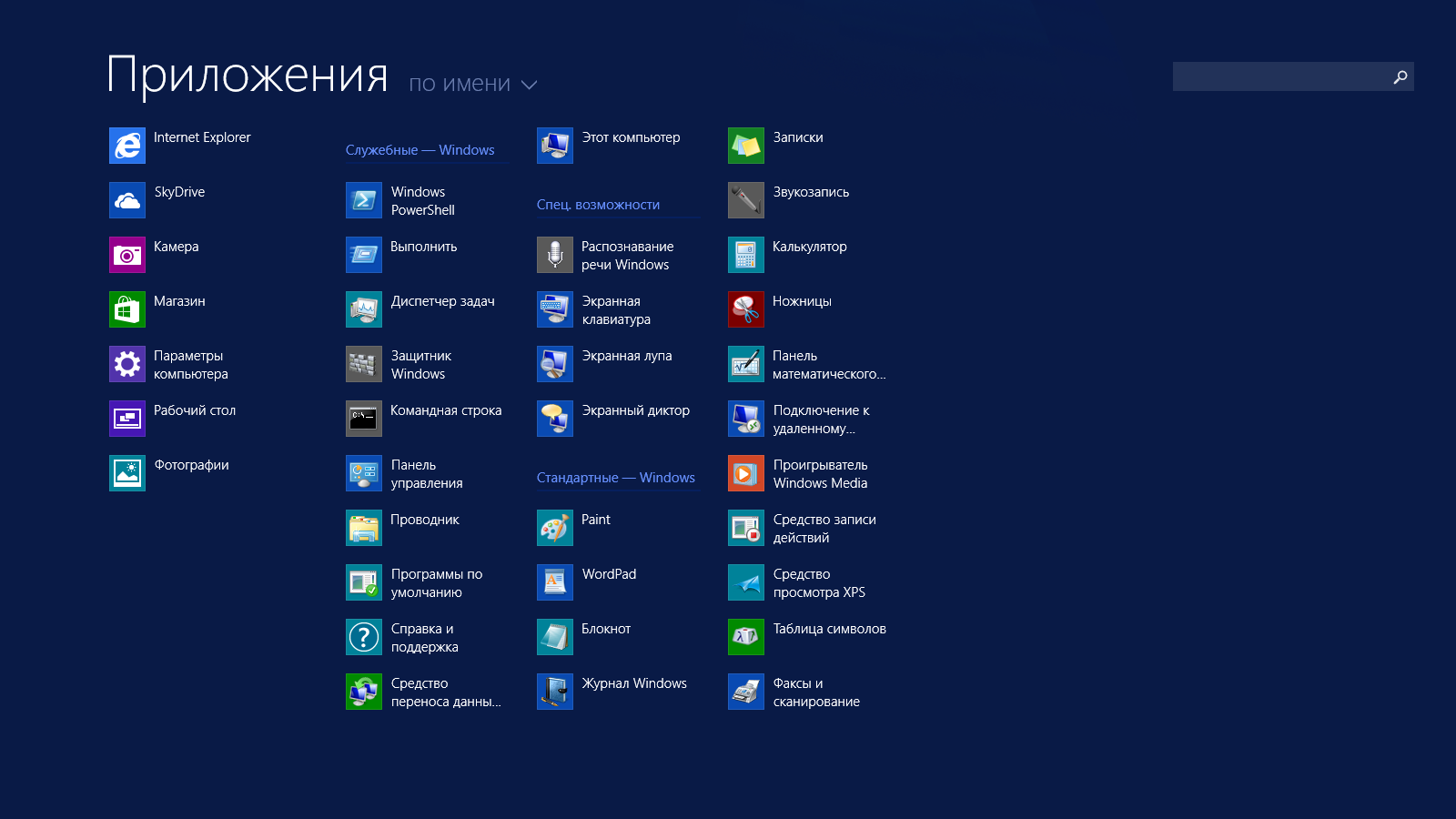The image size is (1456, 819).
Task: Click the 'WordPad' label text
Action: tap(610, 574)
